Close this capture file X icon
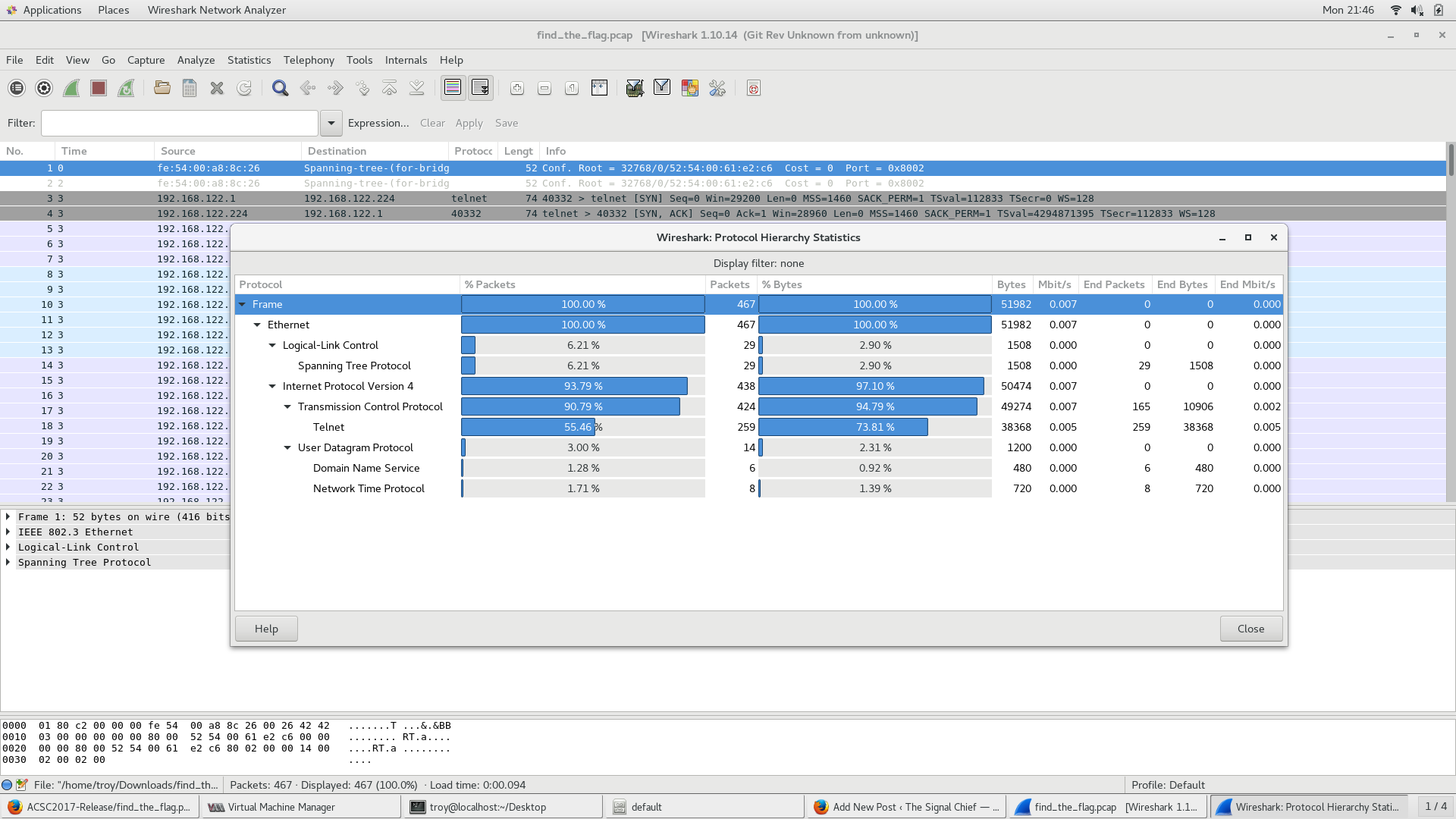The width and height of the screenshot is (1456, 819). [x=217, y=88]
